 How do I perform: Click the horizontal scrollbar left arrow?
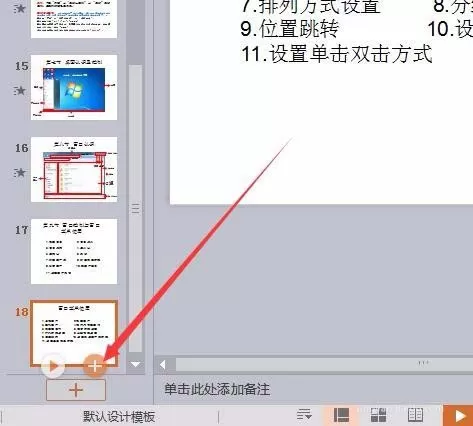click(x=163, y=365)
